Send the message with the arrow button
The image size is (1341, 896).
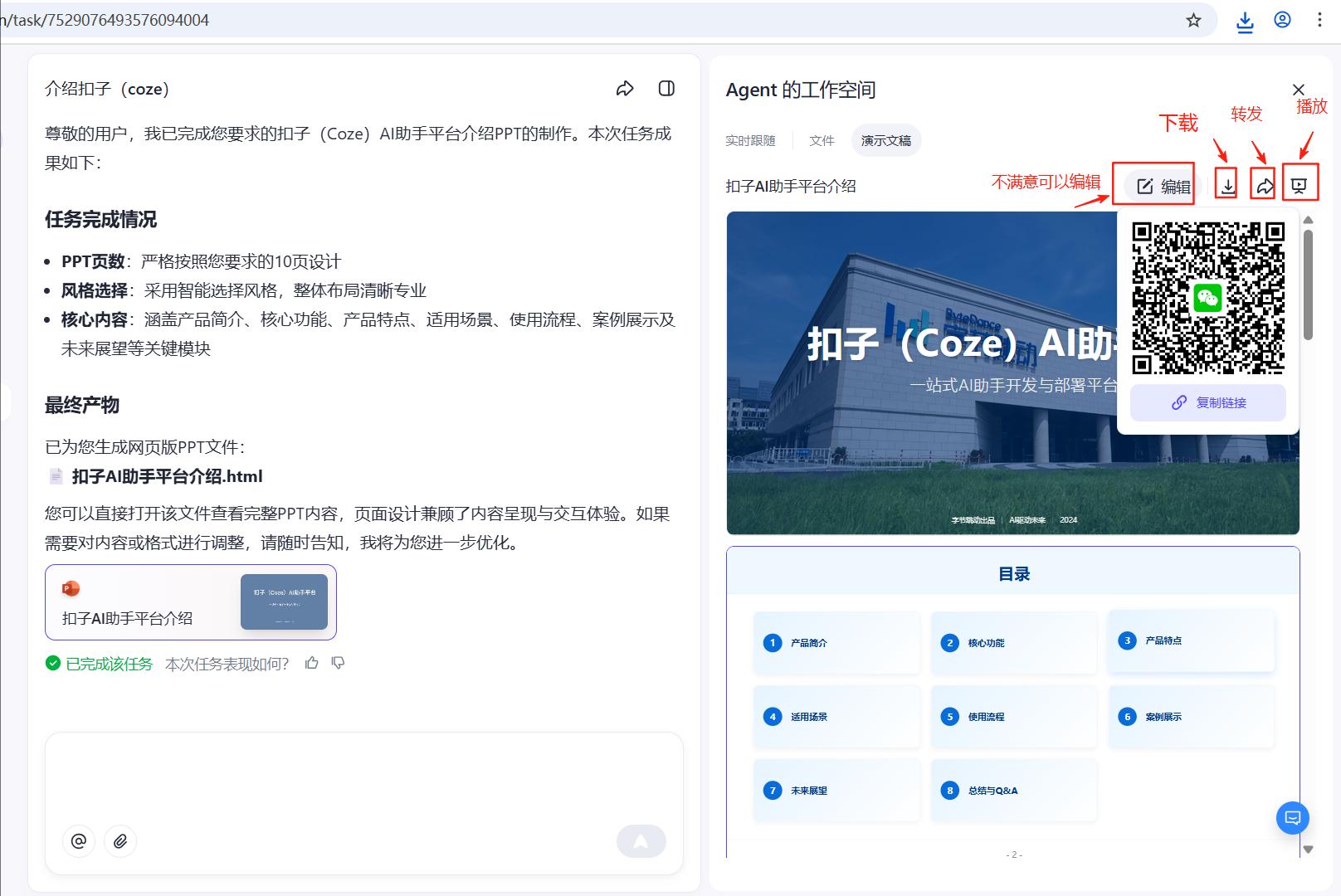640,840
